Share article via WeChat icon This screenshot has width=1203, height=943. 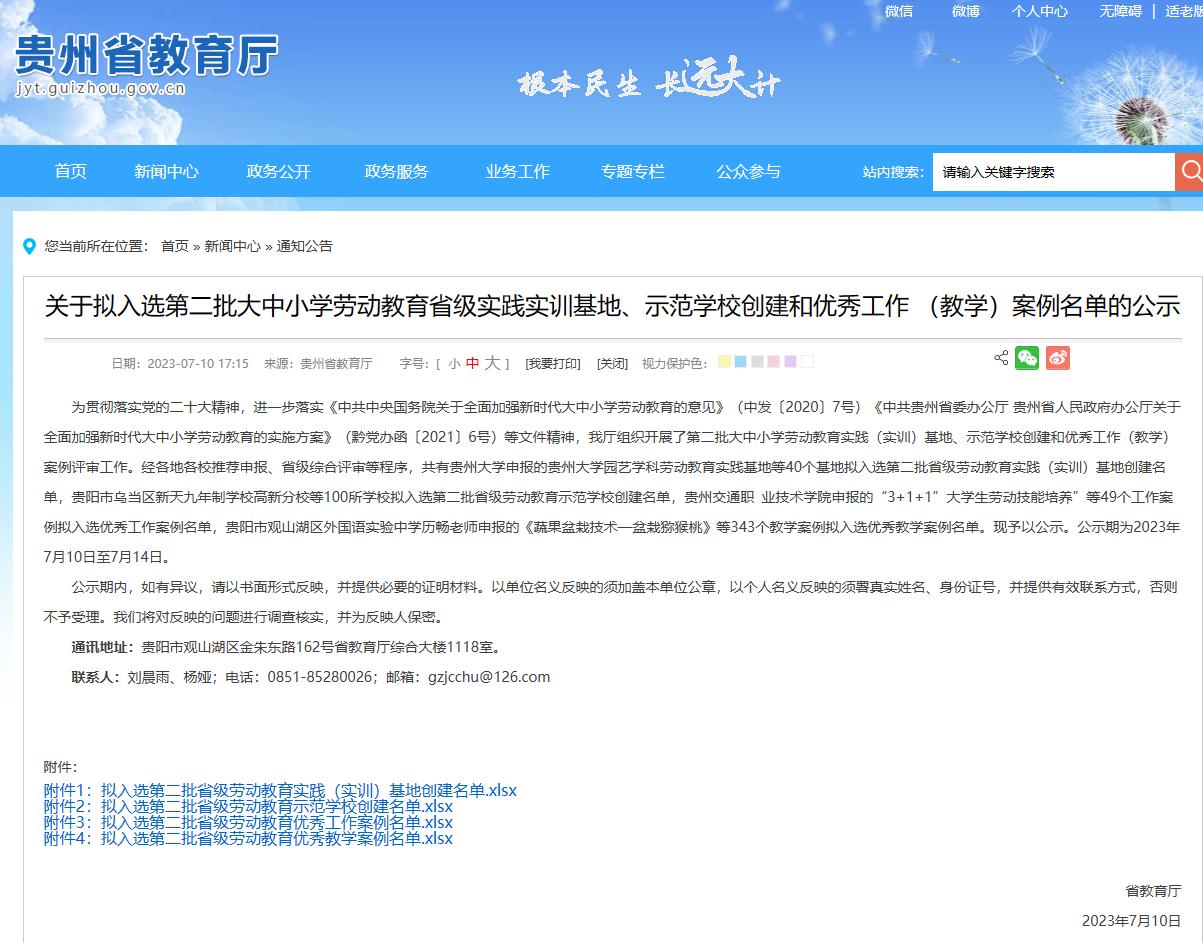point(1027,358)
